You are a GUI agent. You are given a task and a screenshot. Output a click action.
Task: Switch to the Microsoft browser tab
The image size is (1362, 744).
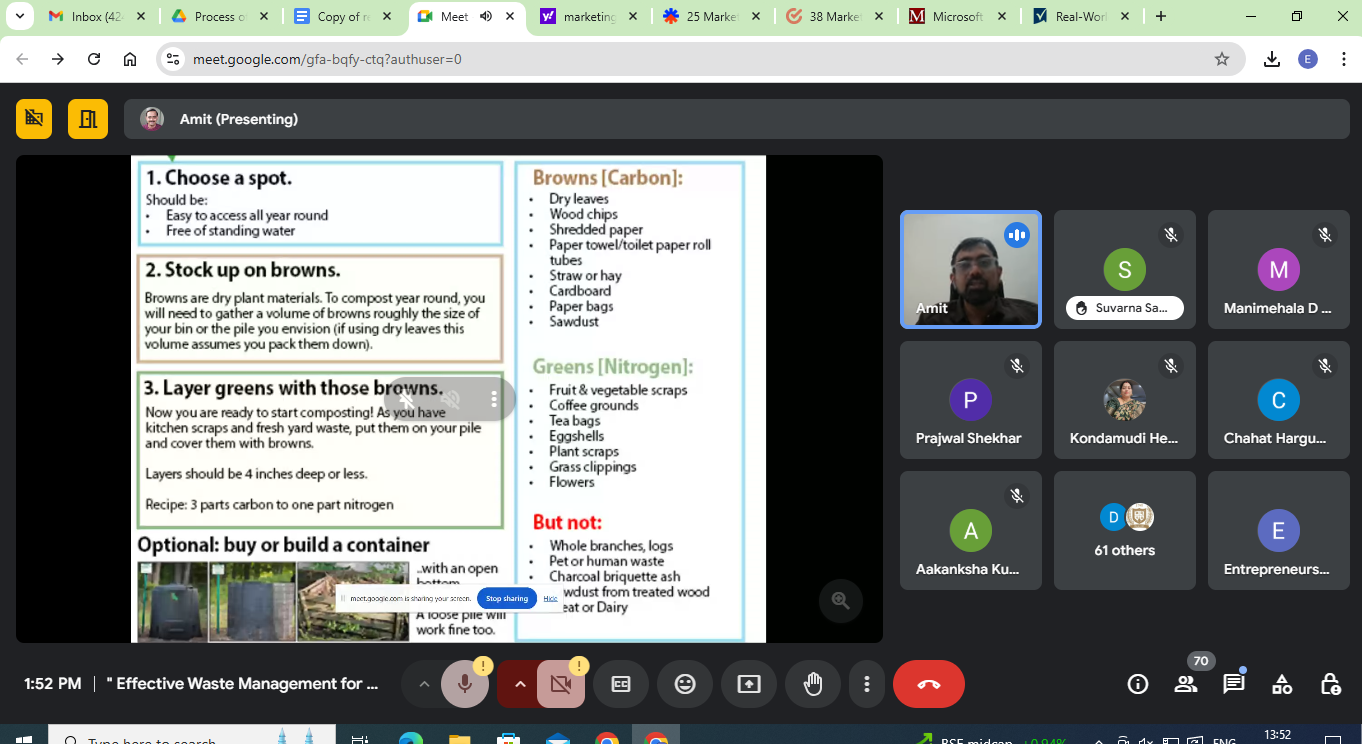click(957, 16)
